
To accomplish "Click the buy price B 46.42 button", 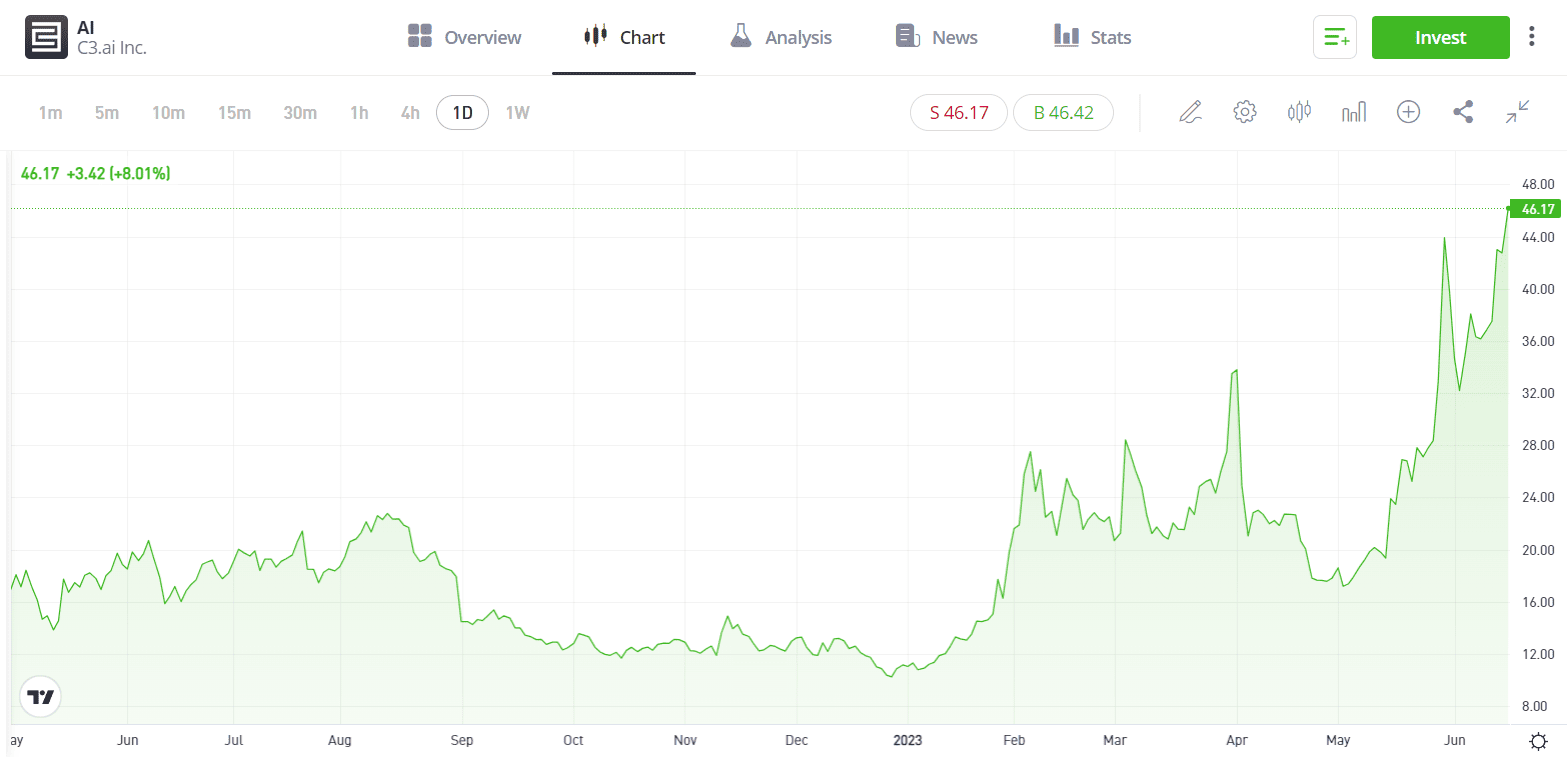I will click(x=1063, y=112).
